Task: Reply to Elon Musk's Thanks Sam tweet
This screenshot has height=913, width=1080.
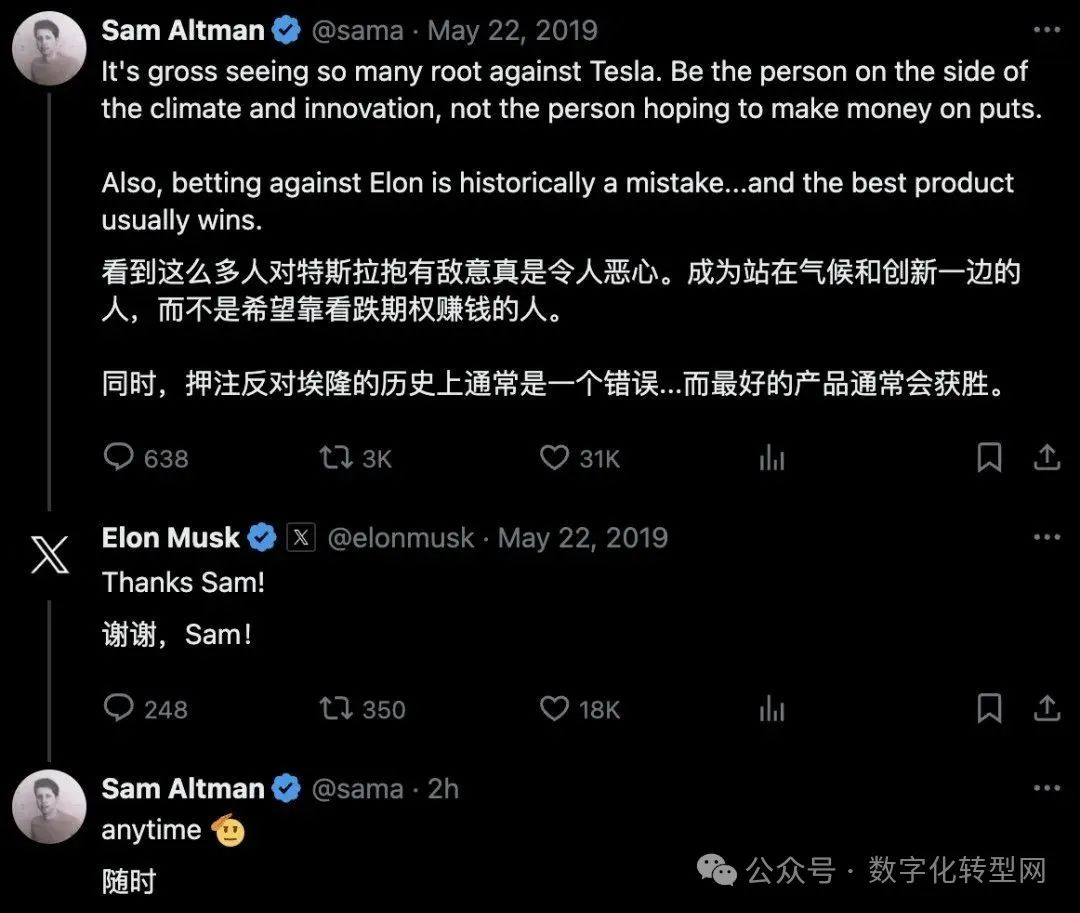Action: [x=119, y=709]
